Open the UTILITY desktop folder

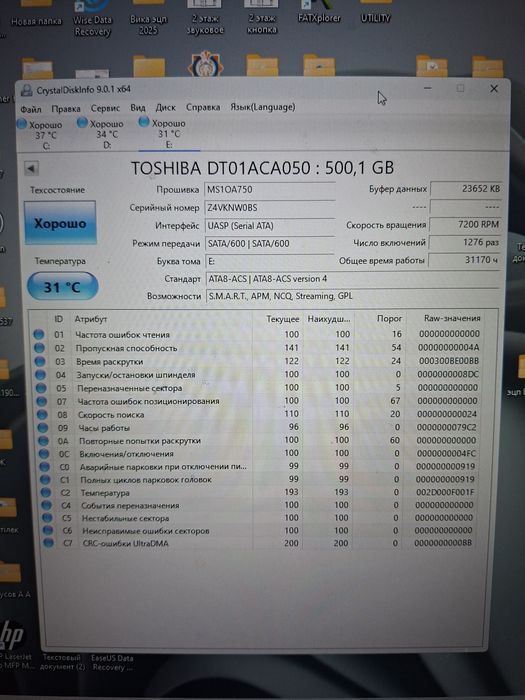pos(375,12)
